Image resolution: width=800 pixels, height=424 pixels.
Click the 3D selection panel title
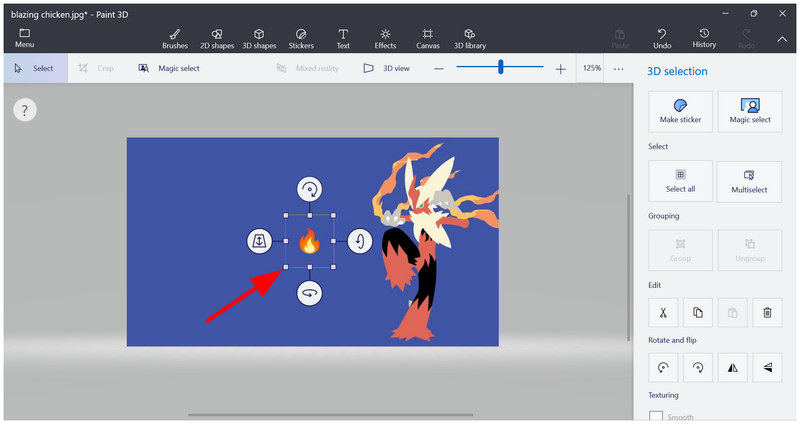677,71
